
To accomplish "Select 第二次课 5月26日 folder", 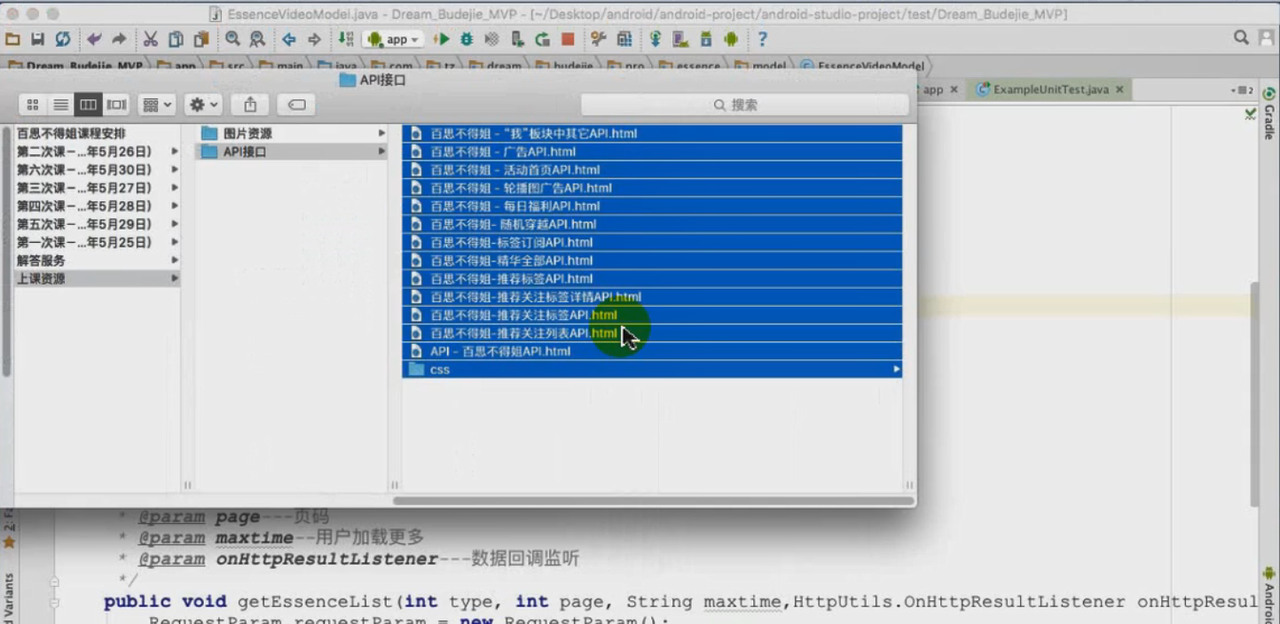I will pyautogui.click(x=97, y=151).
